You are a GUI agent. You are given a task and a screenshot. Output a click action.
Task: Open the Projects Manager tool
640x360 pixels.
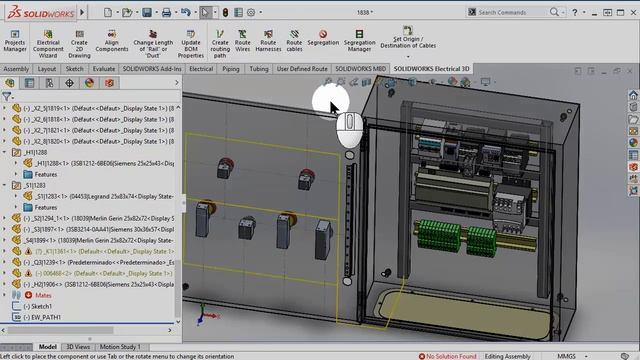(x=15, y=41)
